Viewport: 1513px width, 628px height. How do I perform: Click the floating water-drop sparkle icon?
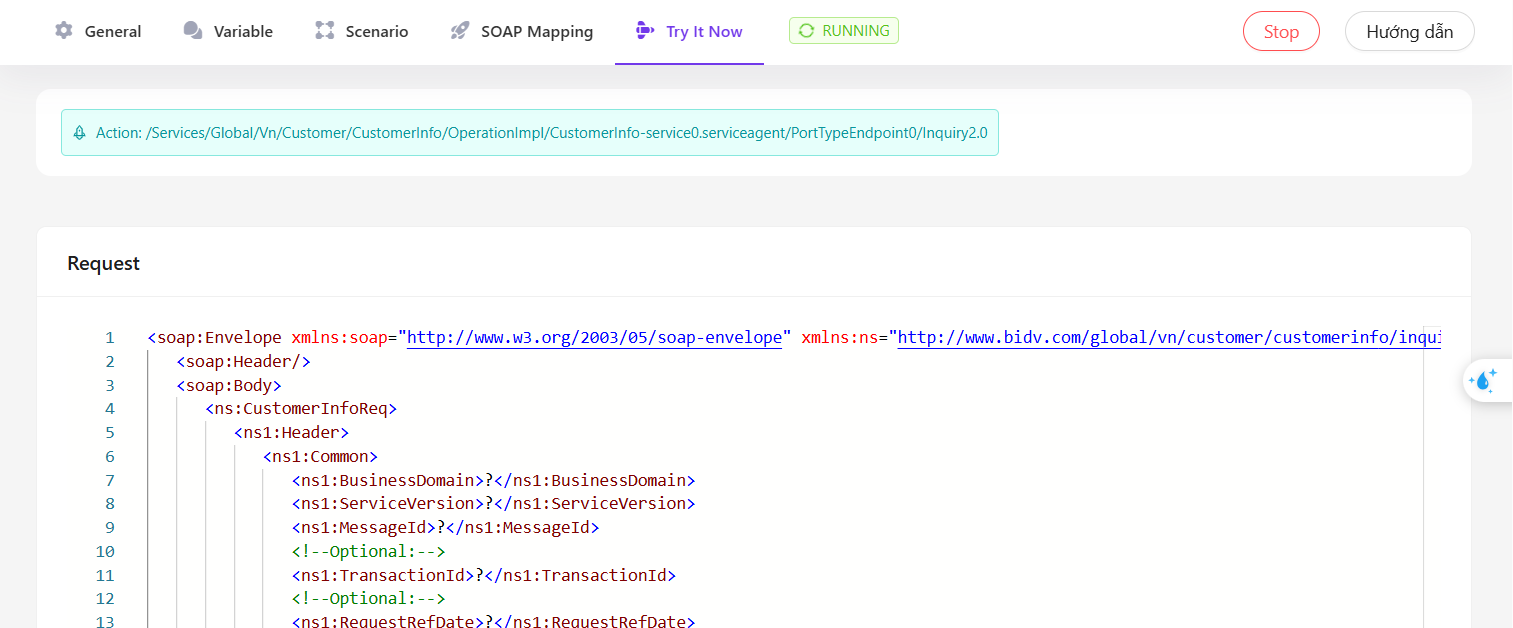click(x=1483, y=380)
